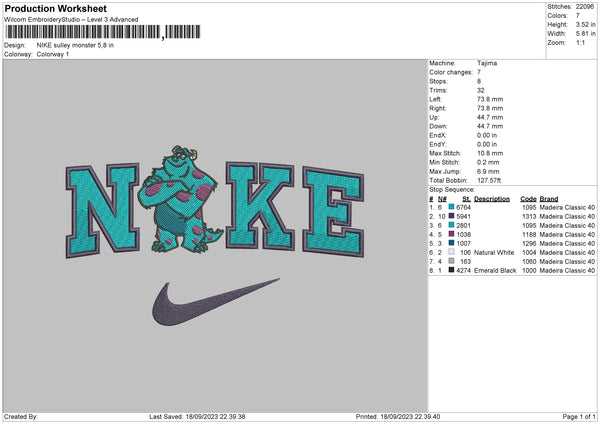Pick the teal swatch beside thread 2801

[451, 225]
